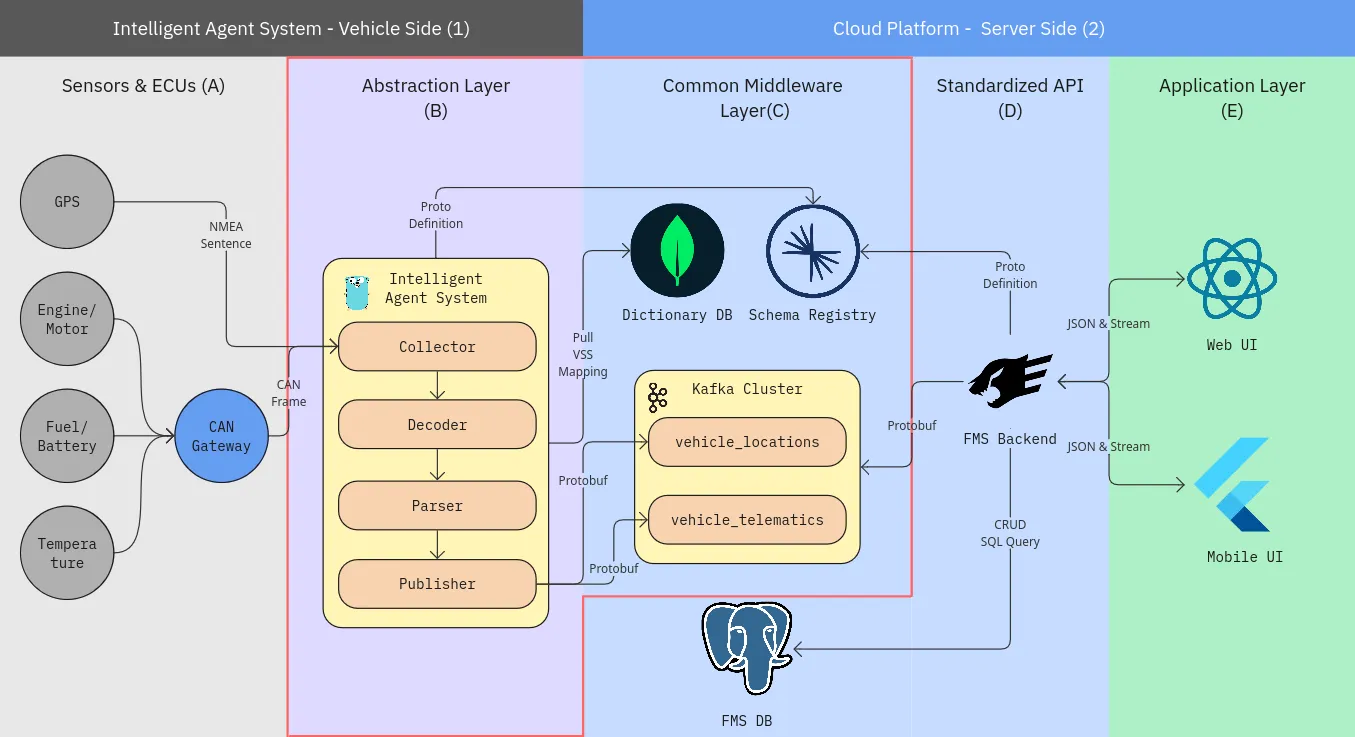
Task: Click the CAN Frame label
Action: click(288, 393)
